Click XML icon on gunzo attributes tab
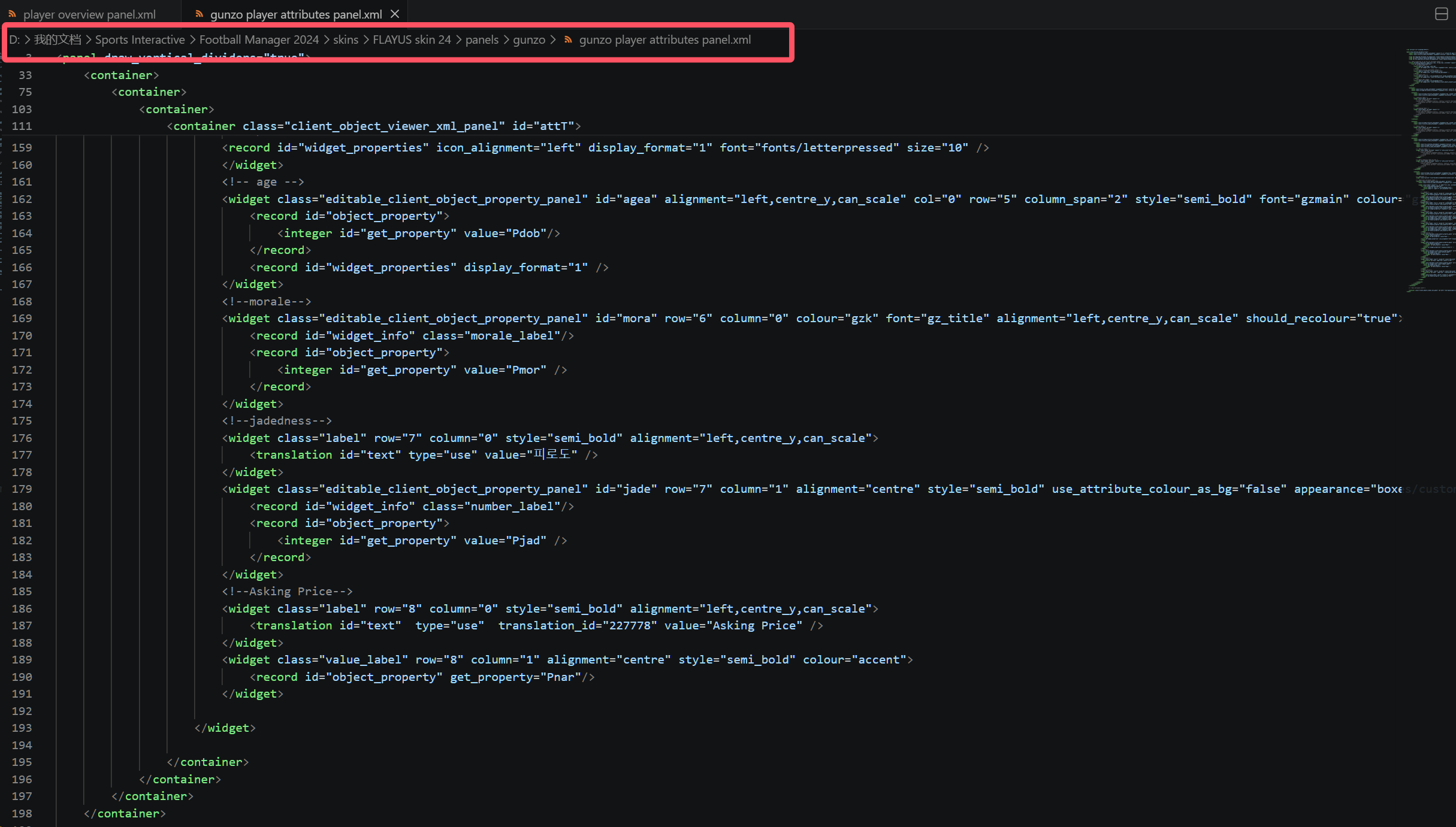The height and width of the screenshot is (827, 1456). (199, 14)
